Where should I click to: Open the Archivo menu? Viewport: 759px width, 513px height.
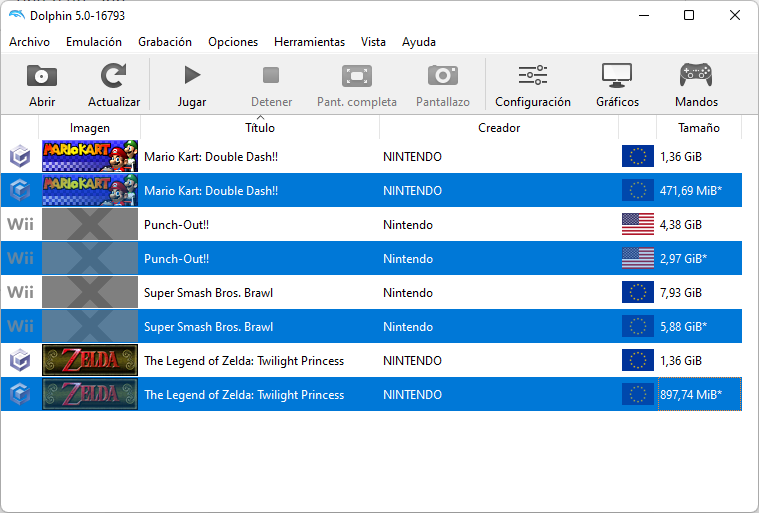click(x=29, y=42)
